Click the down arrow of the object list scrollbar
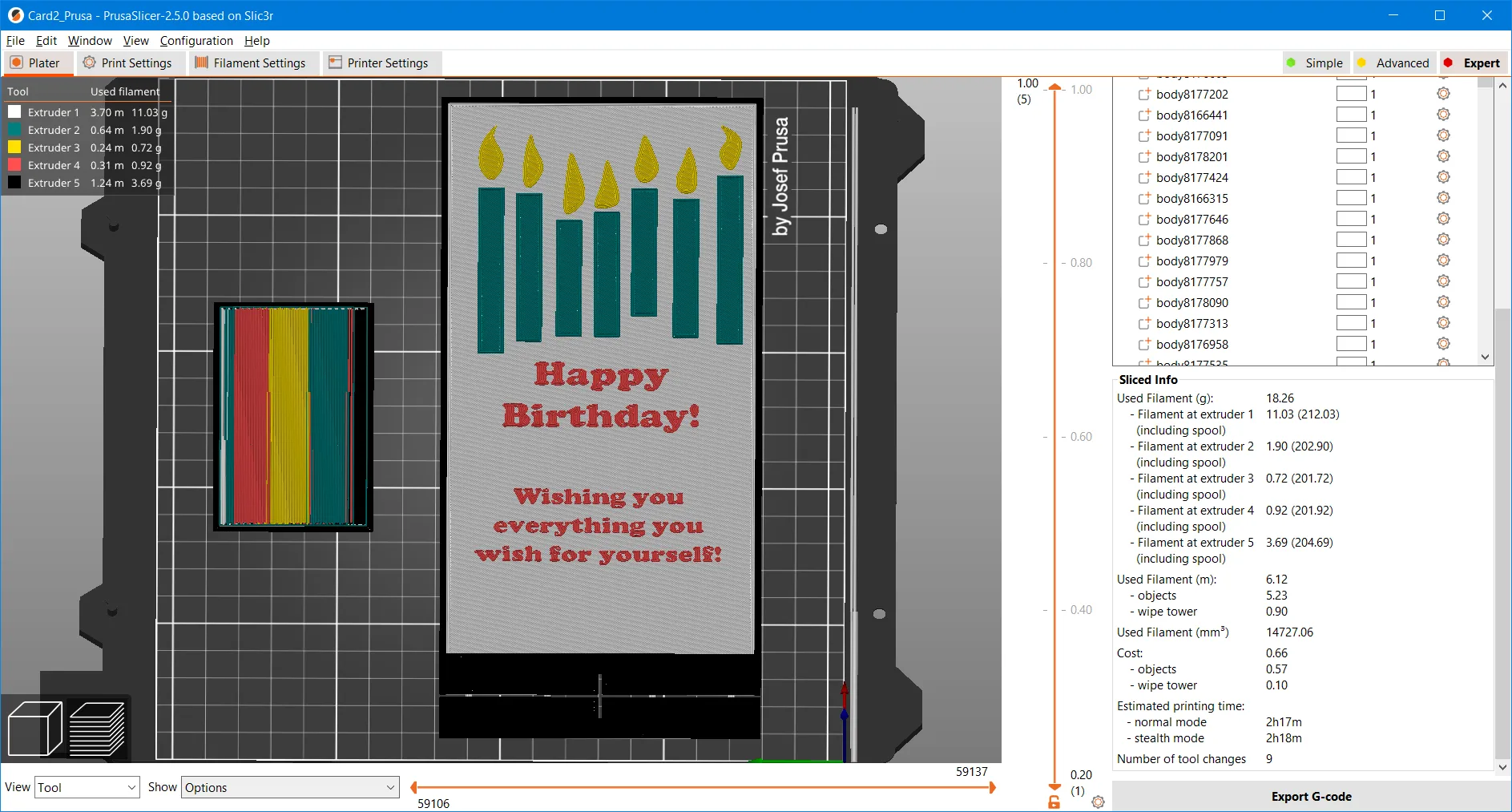The width and height of the screenshot is (1512, 812). click(x=1484, y=358)
